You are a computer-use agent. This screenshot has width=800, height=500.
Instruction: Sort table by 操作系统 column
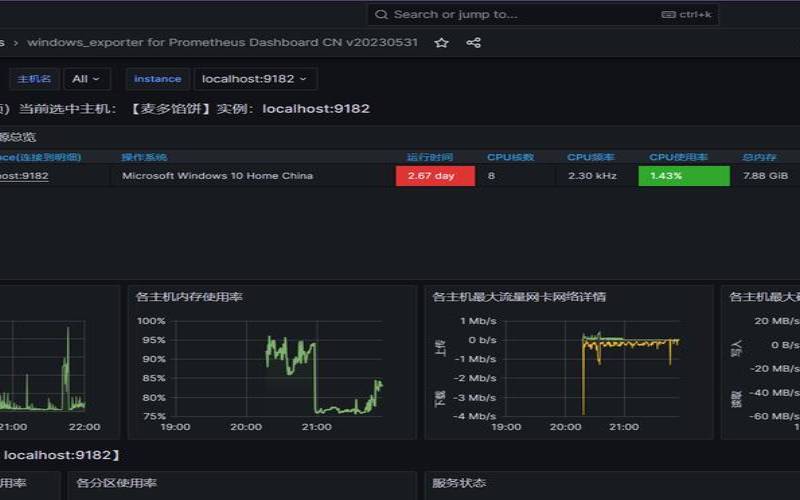144,157
